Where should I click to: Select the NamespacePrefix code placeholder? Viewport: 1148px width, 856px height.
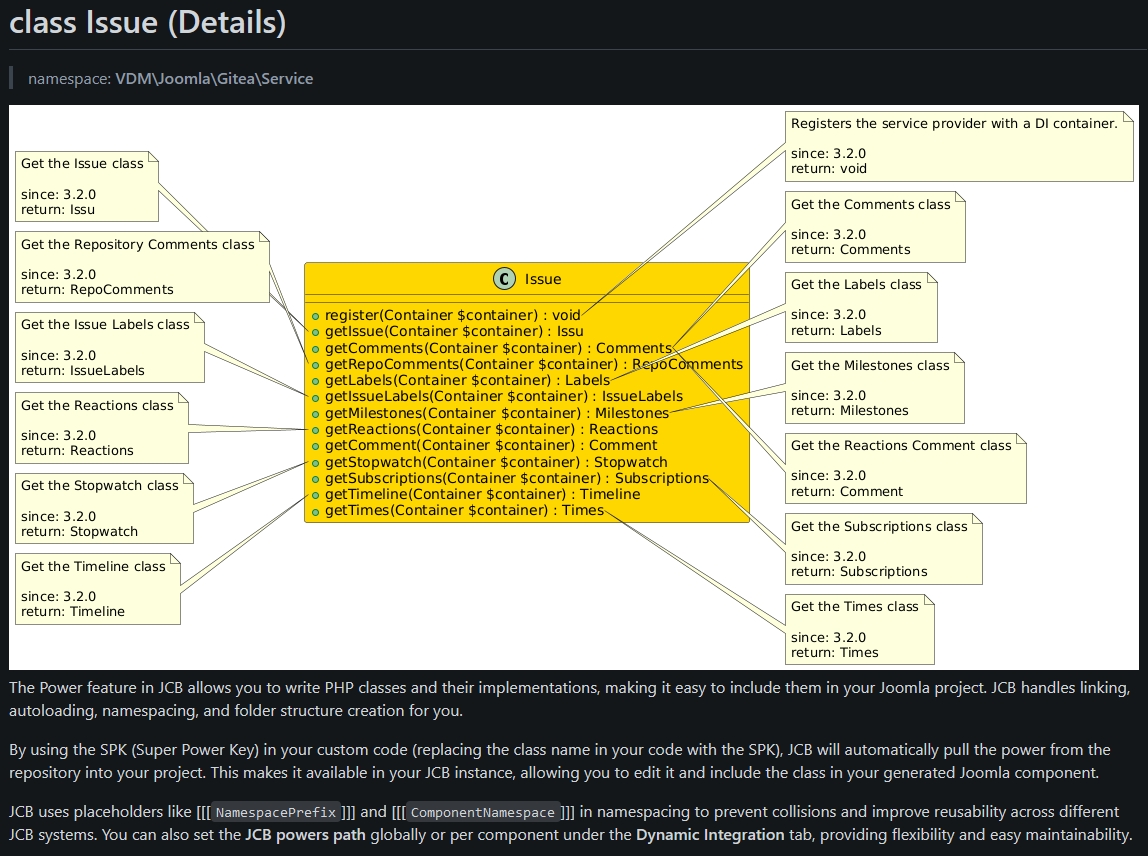click(275, 812)
